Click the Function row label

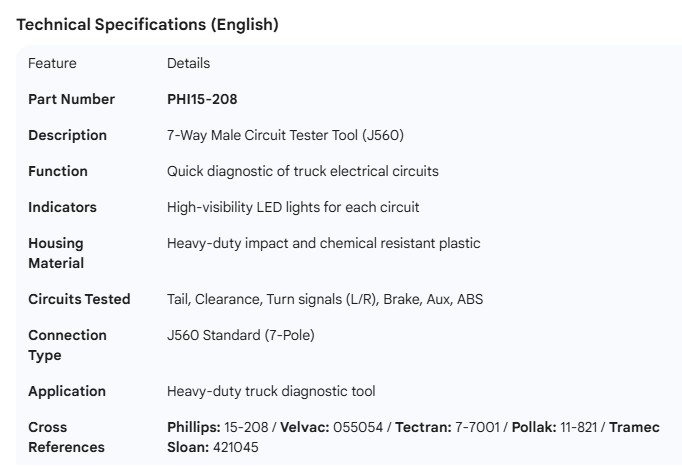58,171
